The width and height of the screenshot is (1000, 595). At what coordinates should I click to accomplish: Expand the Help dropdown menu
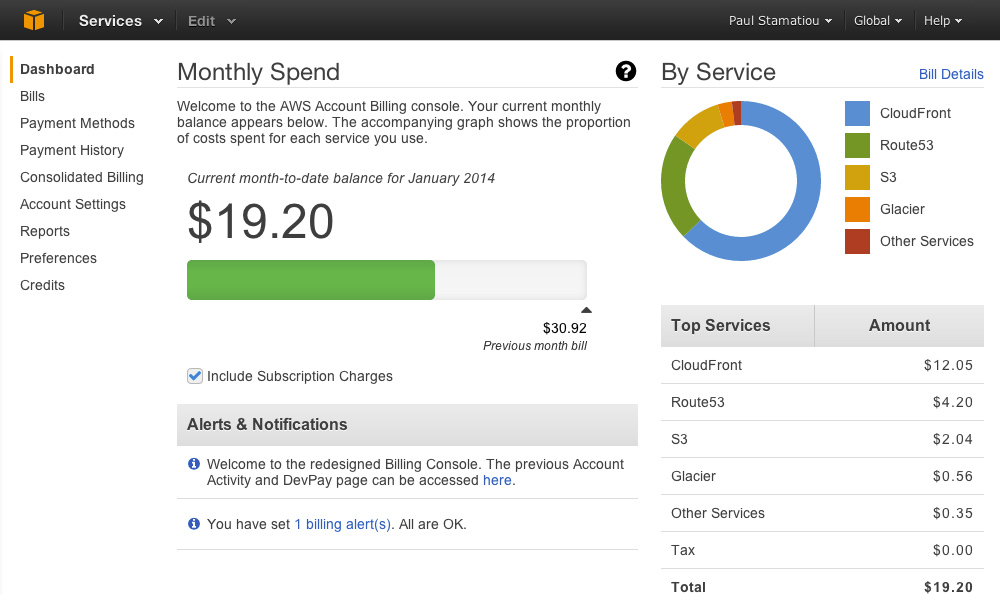[943, 20]
